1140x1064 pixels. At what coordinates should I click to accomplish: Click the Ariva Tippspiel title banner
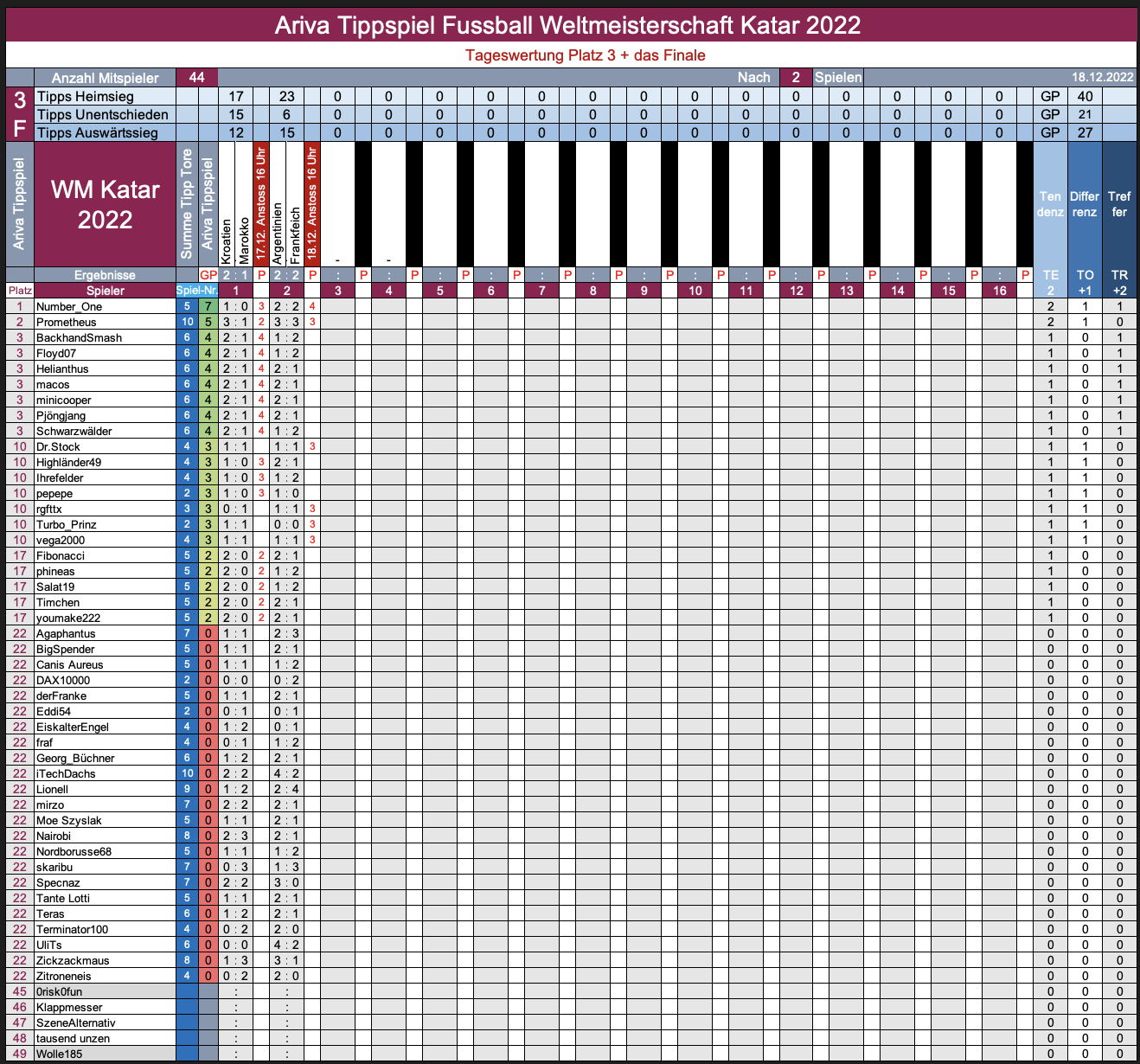(568, 24)
